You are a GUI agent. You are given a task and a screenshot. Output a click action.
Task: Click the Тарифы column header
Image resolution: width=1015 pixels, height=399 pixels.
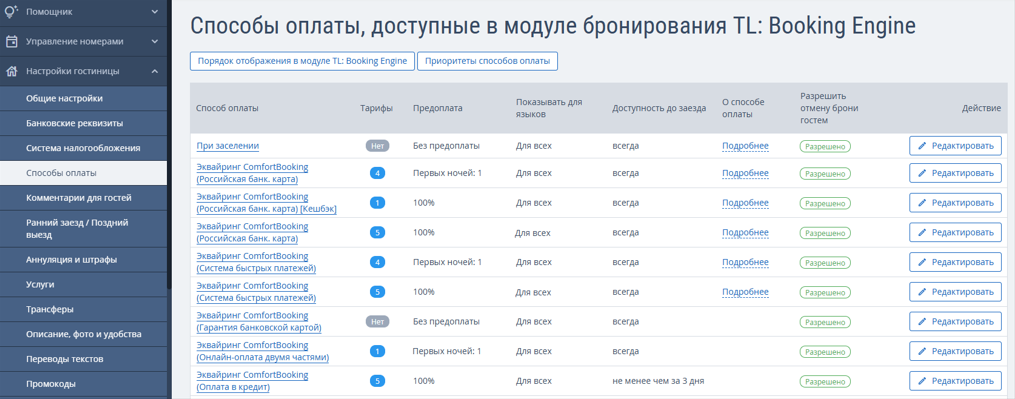tap(377, 108)
